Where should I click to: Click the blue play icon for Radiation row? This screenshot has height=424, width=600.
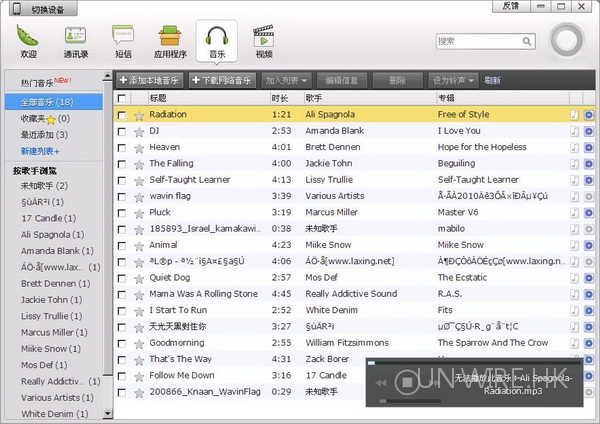(589, 115)
